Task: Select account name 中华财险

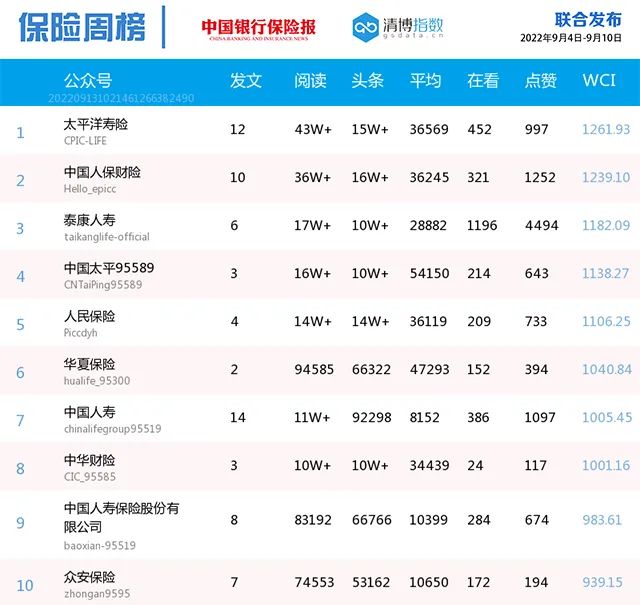Action: tap(89, 460)
